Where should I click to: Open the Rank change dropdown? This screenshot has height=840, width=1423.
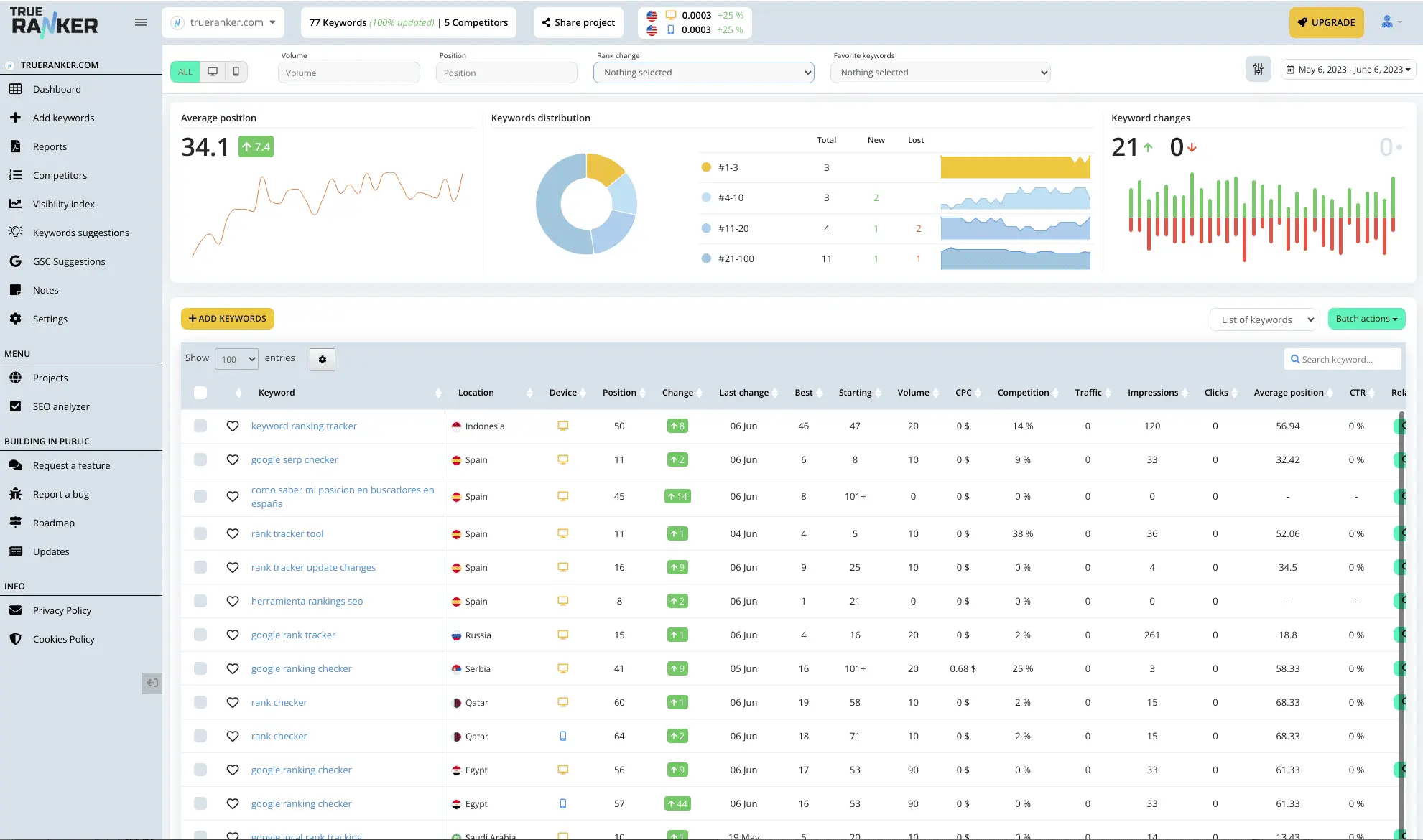(x=703, y=72)
